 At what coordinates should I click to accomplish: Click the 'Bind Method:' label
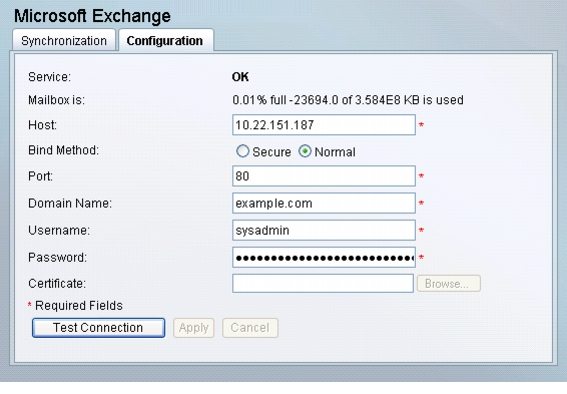point(64,150)
